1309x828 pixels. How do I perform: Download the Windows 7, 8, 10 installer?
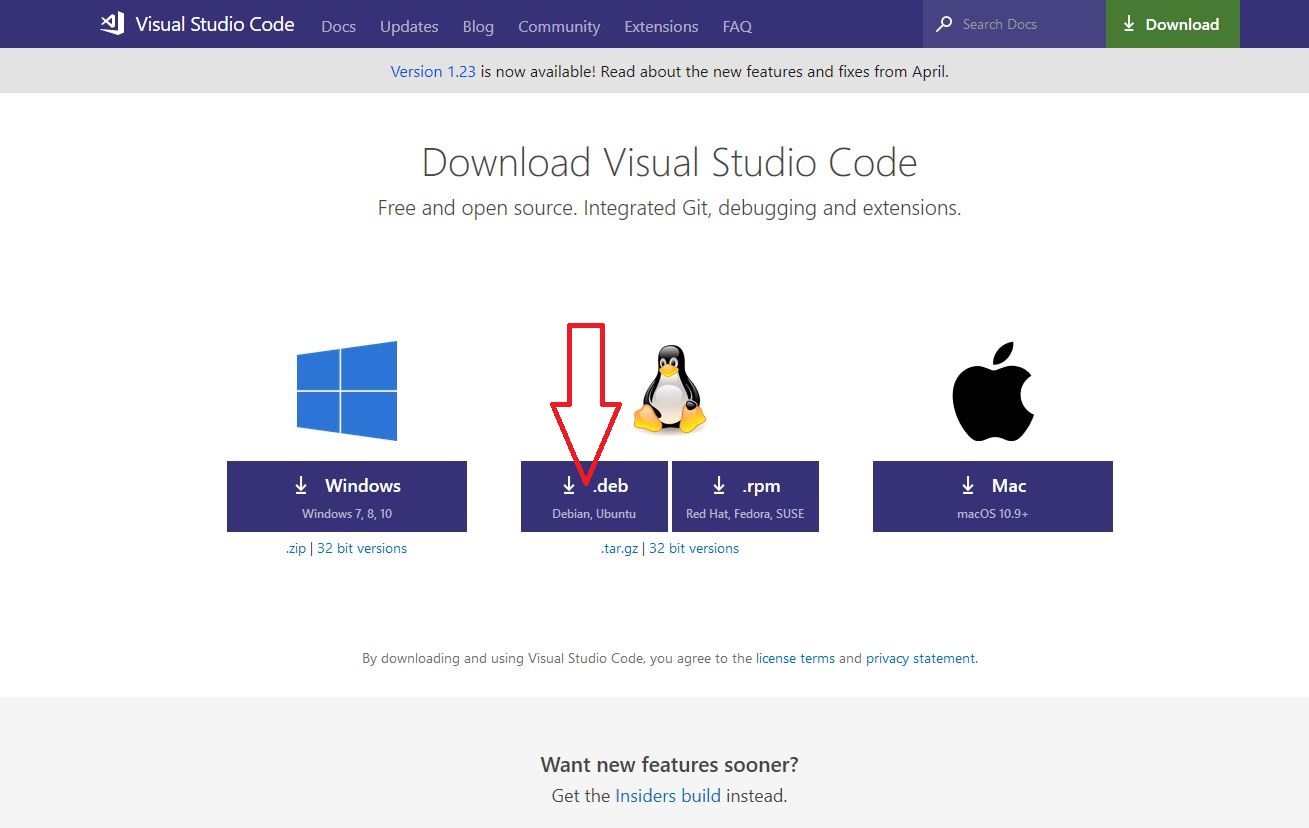tap(347, 496)
